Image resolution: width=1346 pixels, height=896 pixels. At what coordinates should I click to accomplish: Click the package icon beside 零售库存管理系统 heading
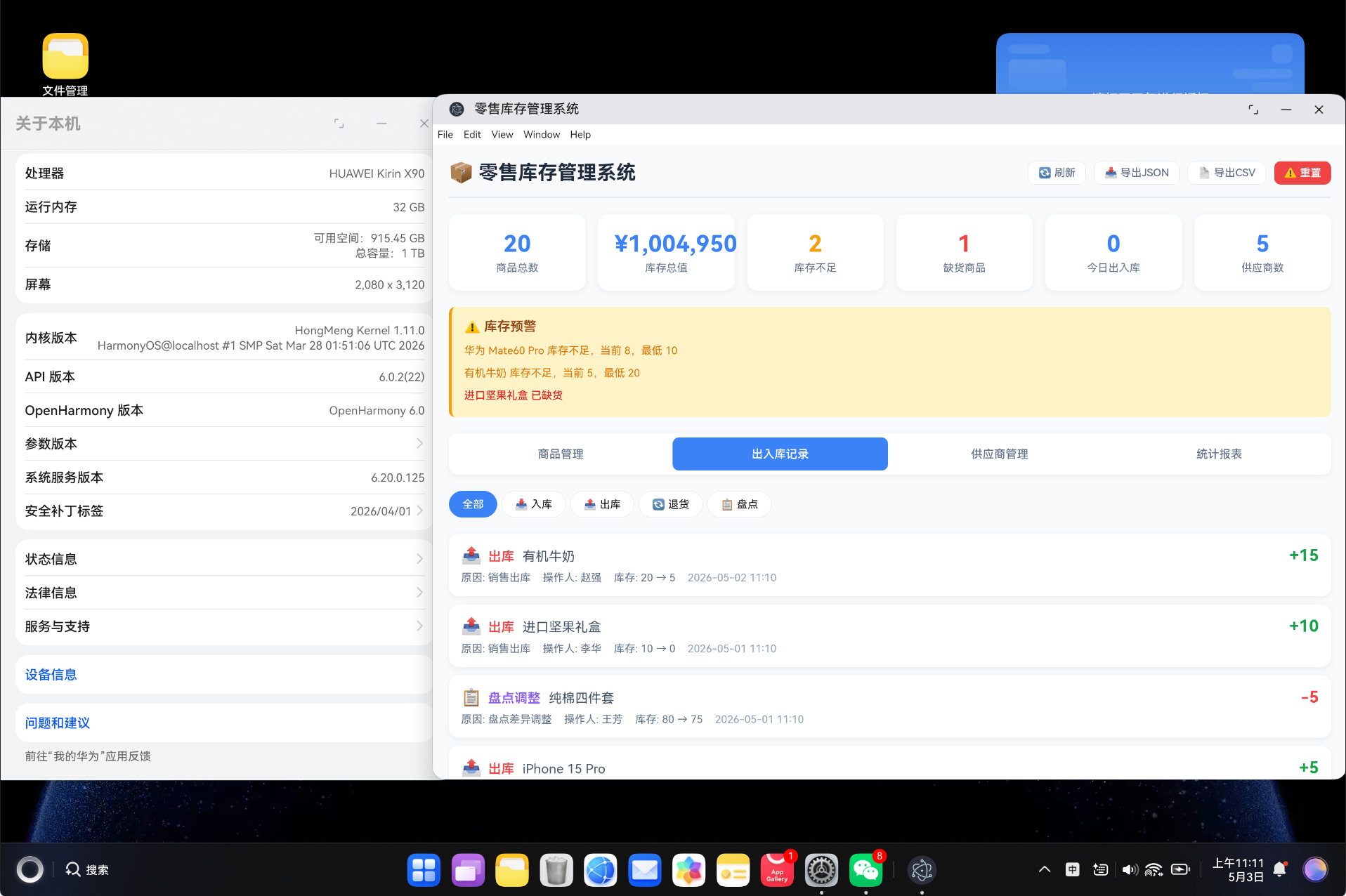pos(461,172)
